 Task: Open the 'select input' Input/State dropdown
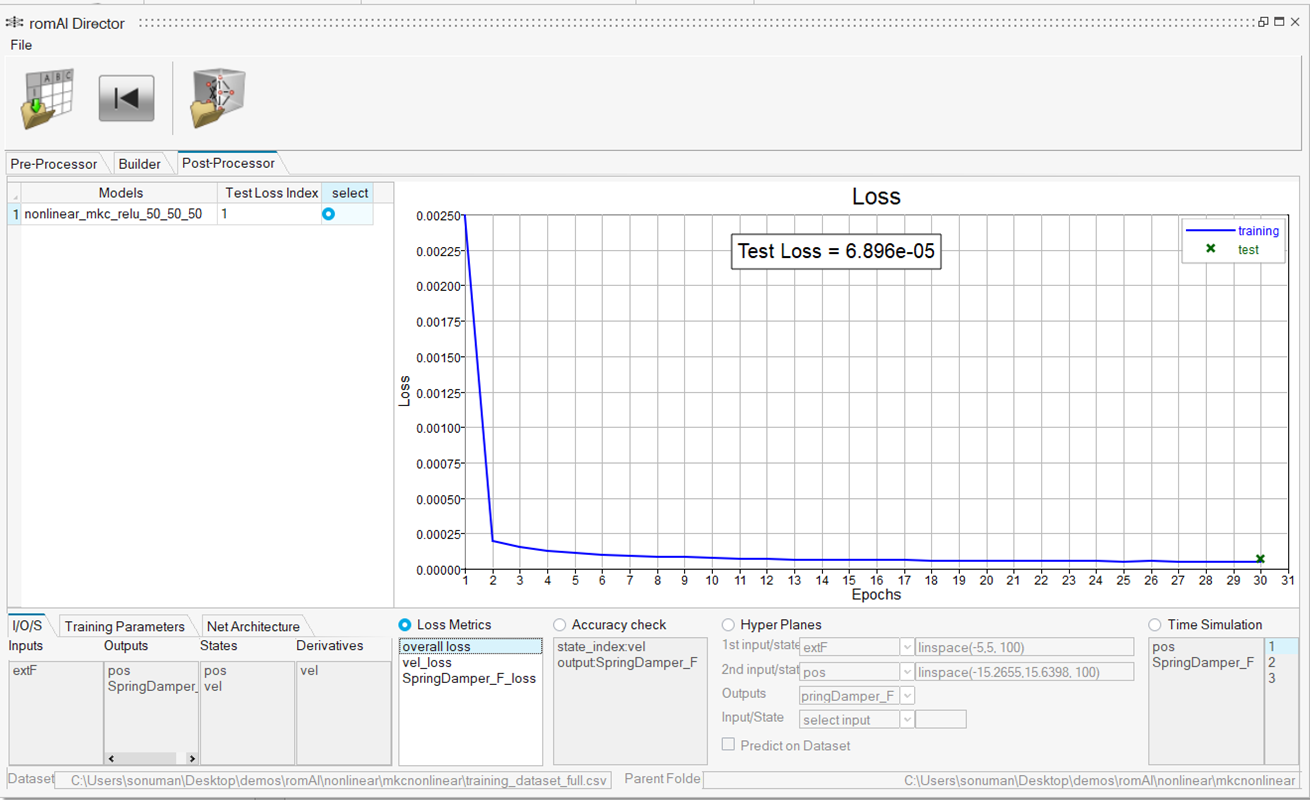point(906,720)
